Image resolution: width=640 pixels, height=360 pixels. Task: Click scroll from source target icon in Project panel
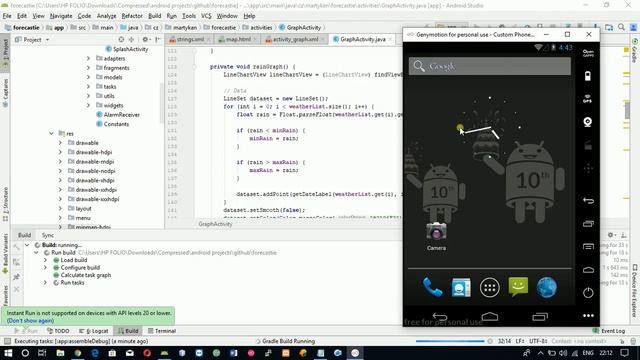(121, 40)
